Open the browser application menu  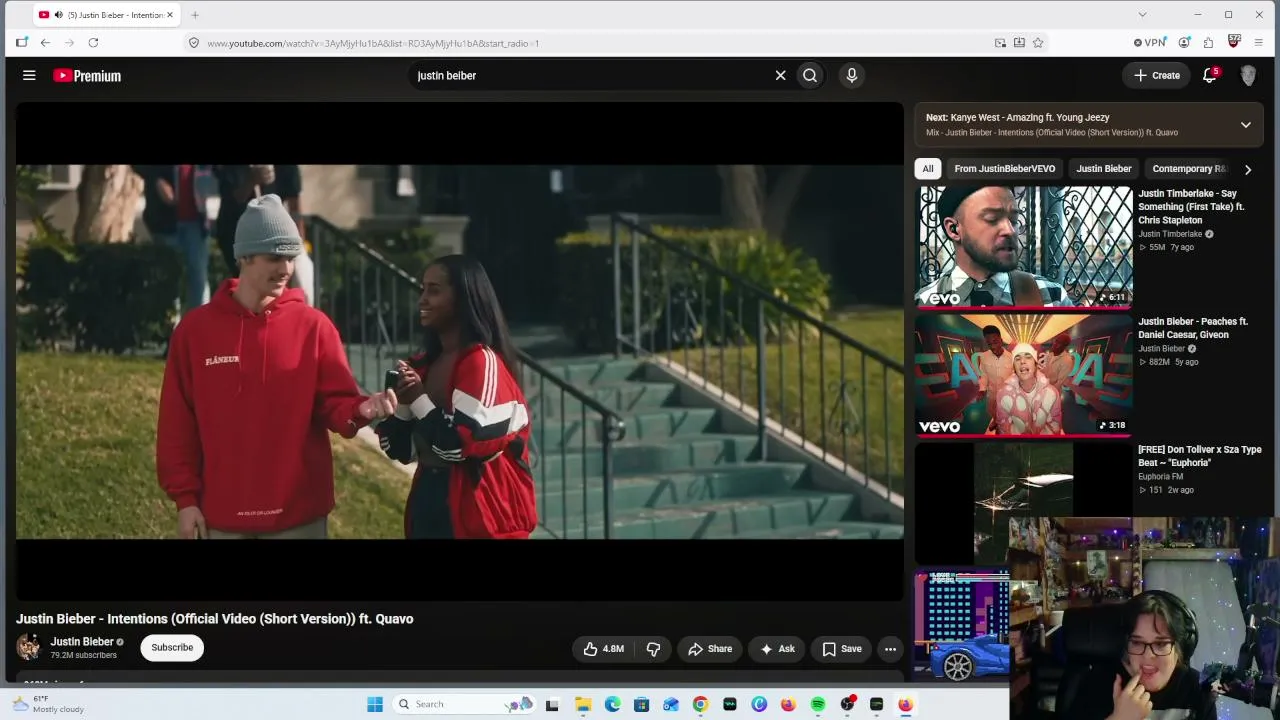1258,43
